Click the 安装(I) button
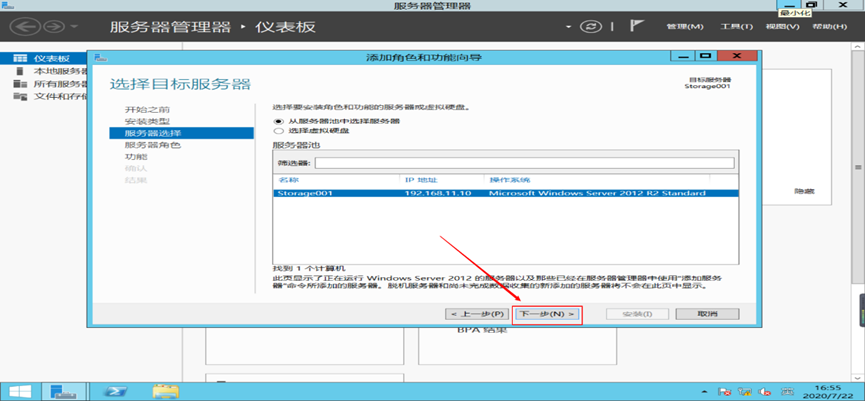865x401 pixels. coord(637,314)
